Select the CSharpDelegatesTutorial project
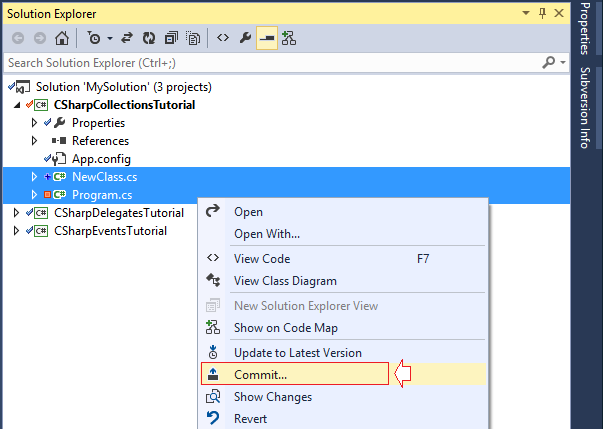603x429 pixels. point(119,213)
